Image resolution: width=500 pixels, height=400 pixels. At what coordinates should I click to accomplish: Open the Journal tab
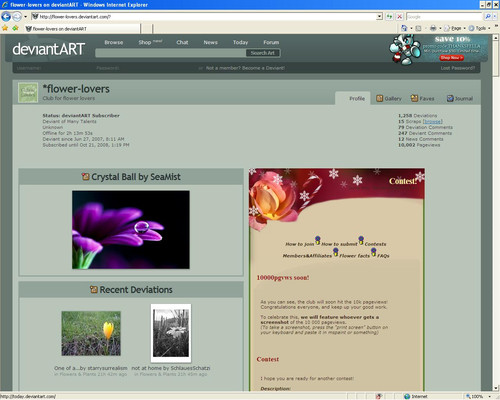coord(460,99)
